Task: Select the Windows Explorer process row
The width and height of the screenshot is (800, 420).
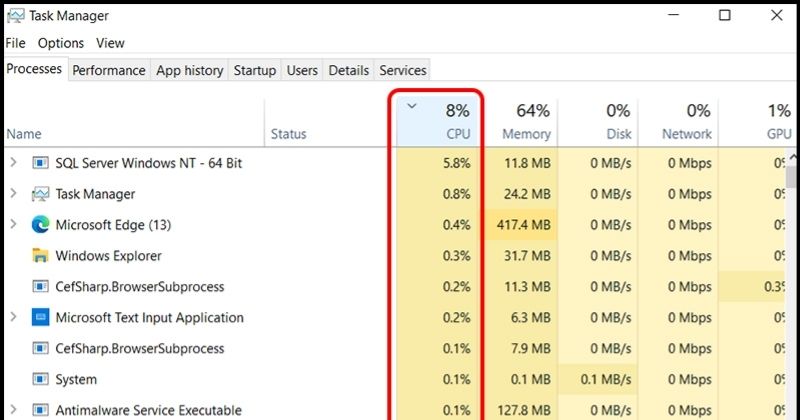Action: click(x=394, y=256)
